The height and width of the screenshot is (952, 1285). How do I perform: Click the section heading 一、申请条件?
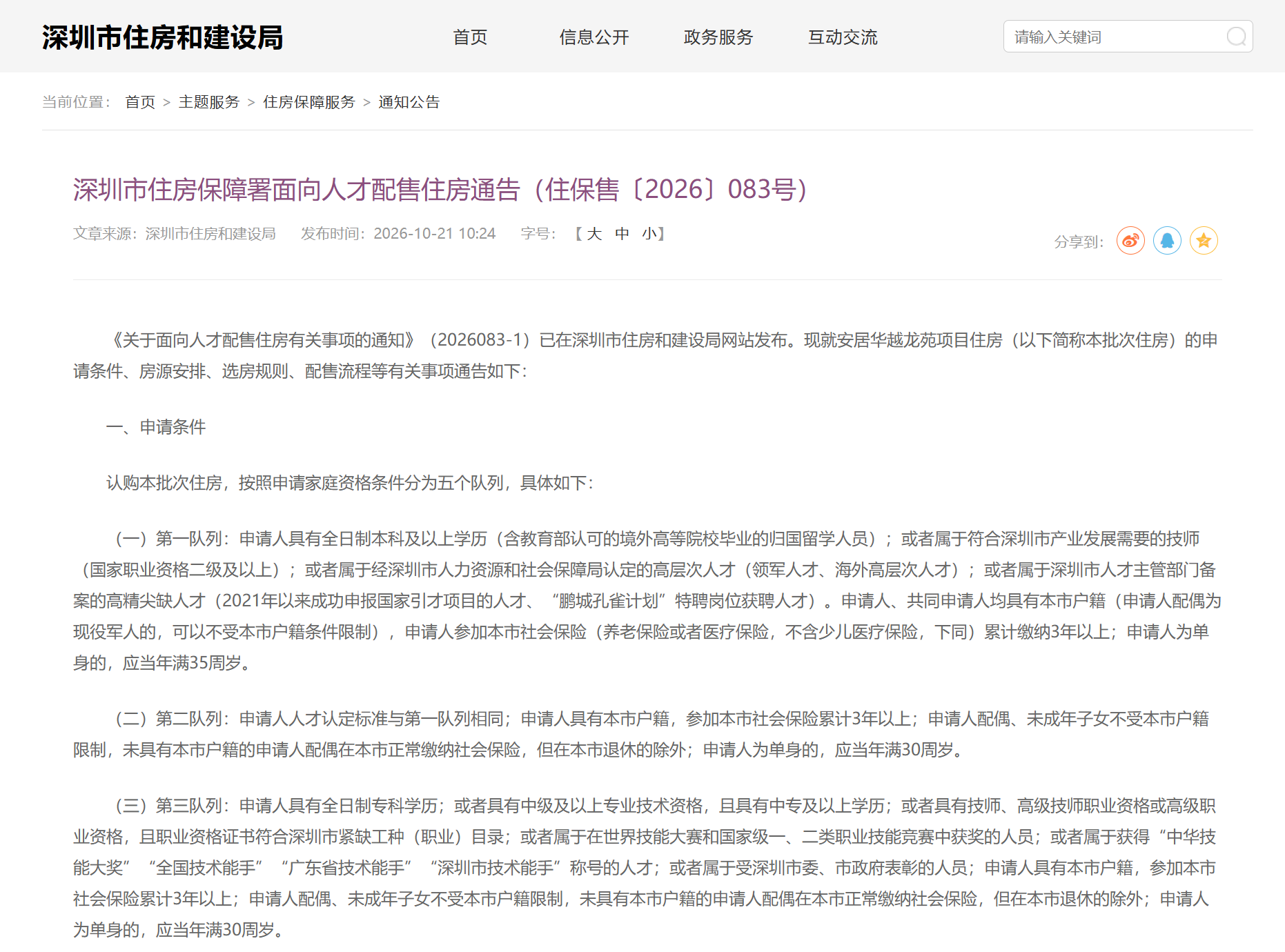tap(156, 427)
